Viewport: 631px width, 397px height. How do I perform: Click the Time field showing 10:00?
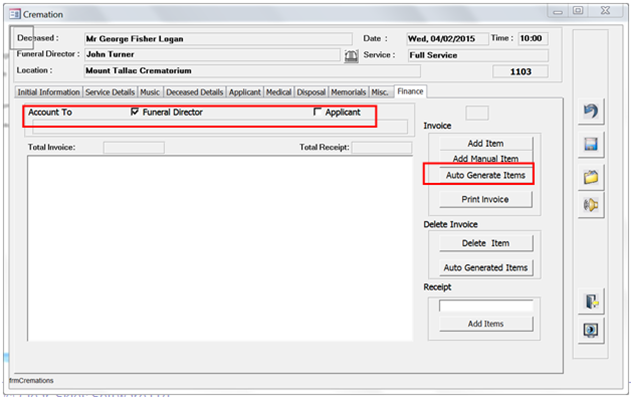pyautogui.click(x=532, y=39)
